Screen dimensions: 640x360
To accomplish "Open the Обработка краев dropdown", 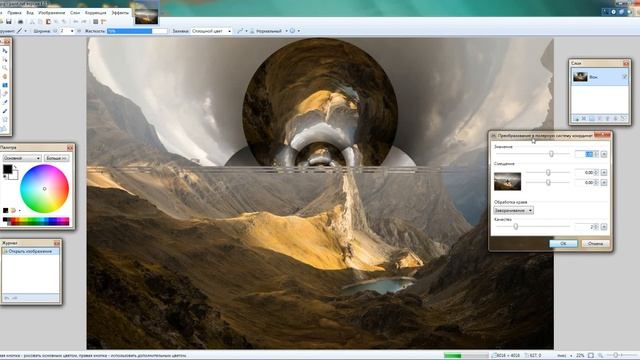I will tap(513, 211).
